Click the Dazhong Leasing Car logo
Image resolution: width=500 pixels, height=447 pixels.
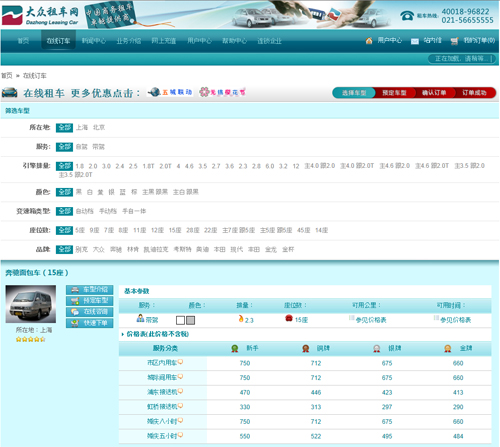[x=40, y=15]
